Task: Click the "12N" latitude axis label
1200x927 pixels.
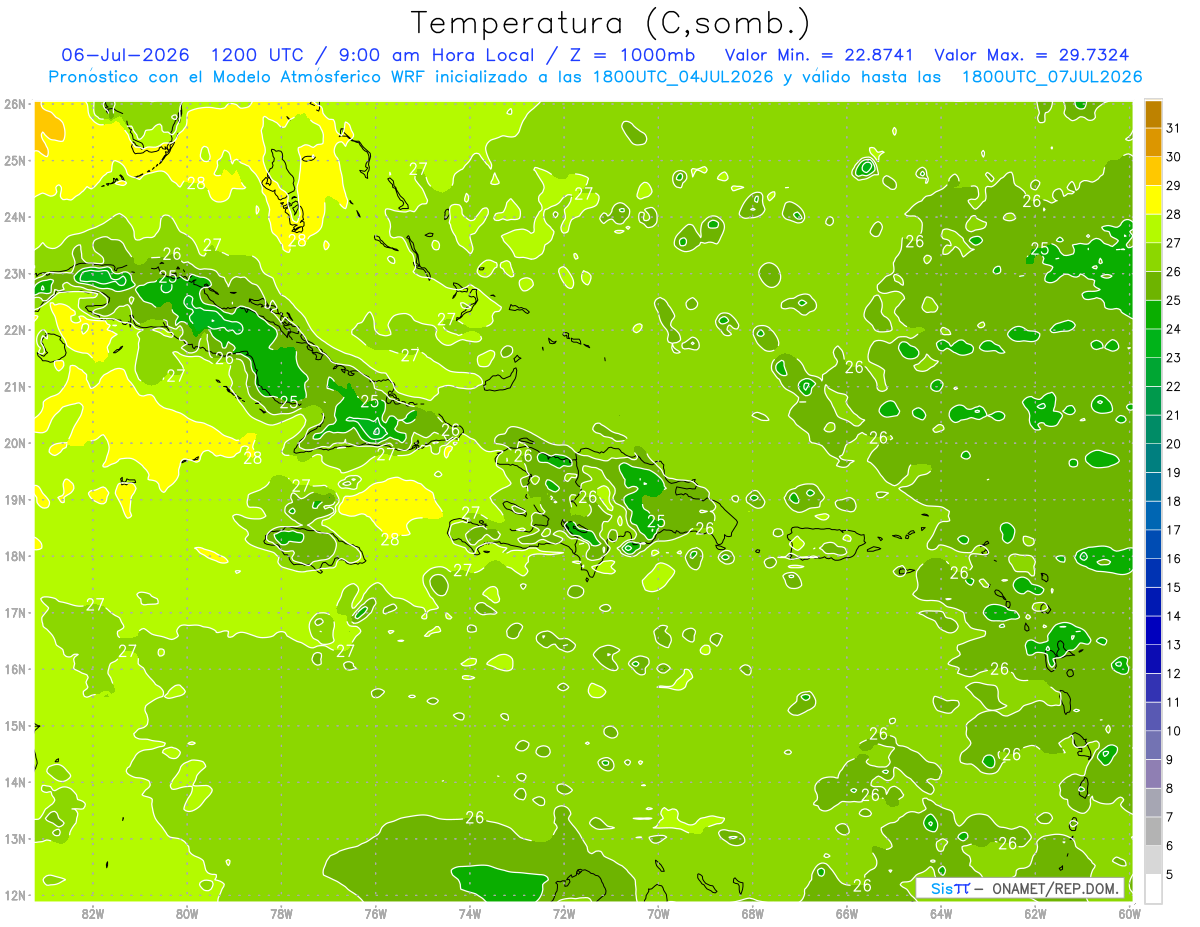Action: coord(15,895)
